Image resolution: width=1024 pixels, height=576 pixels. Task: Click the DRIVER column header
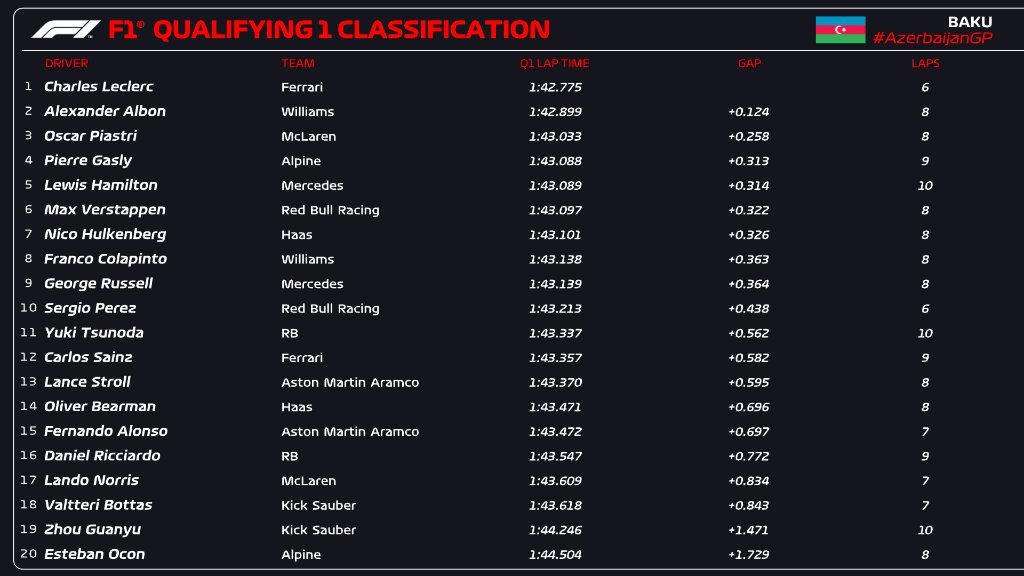click(67, 63)
